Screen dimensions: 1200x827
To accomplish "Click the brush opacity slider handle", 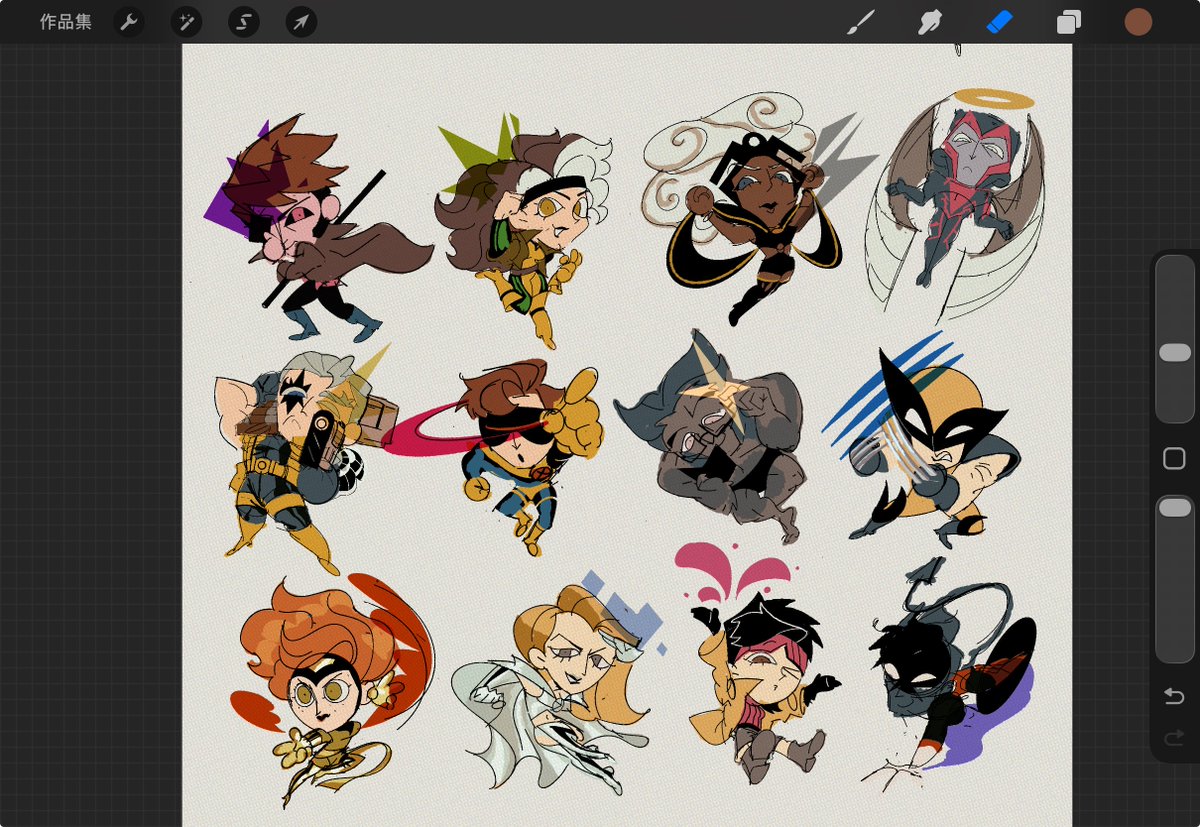I will 1175,508.
